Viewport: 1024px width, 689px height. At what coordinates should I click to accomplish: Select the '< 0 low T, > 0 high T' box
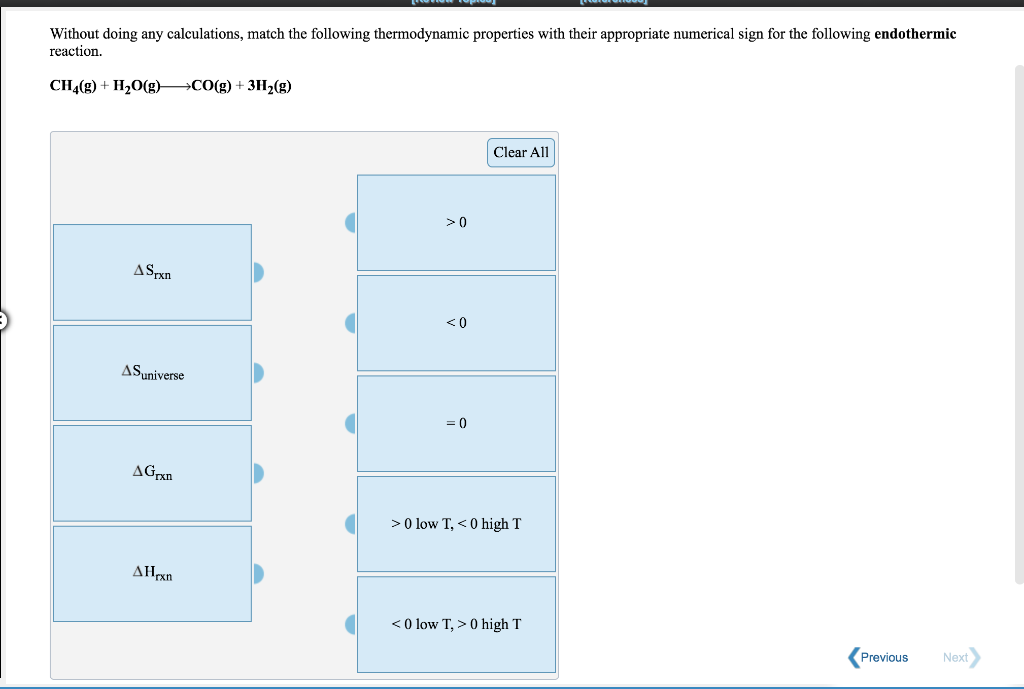click(x=456, y=624)
